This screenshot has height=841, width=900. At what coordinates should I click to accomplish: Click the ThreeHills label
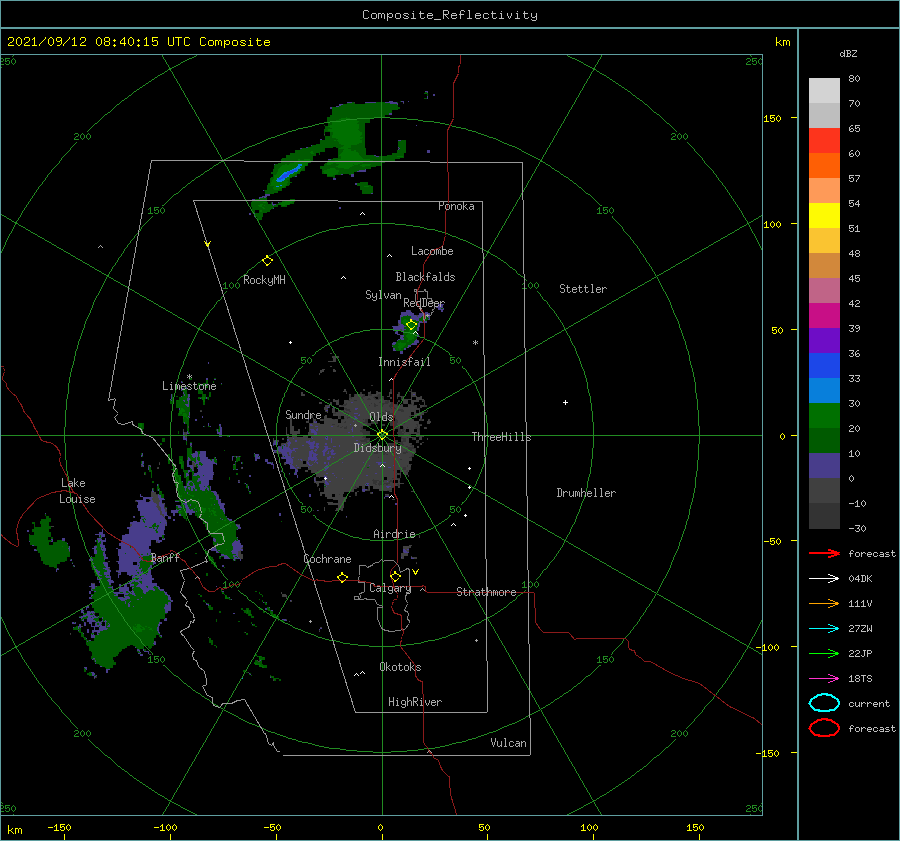[x=501, y=437]
